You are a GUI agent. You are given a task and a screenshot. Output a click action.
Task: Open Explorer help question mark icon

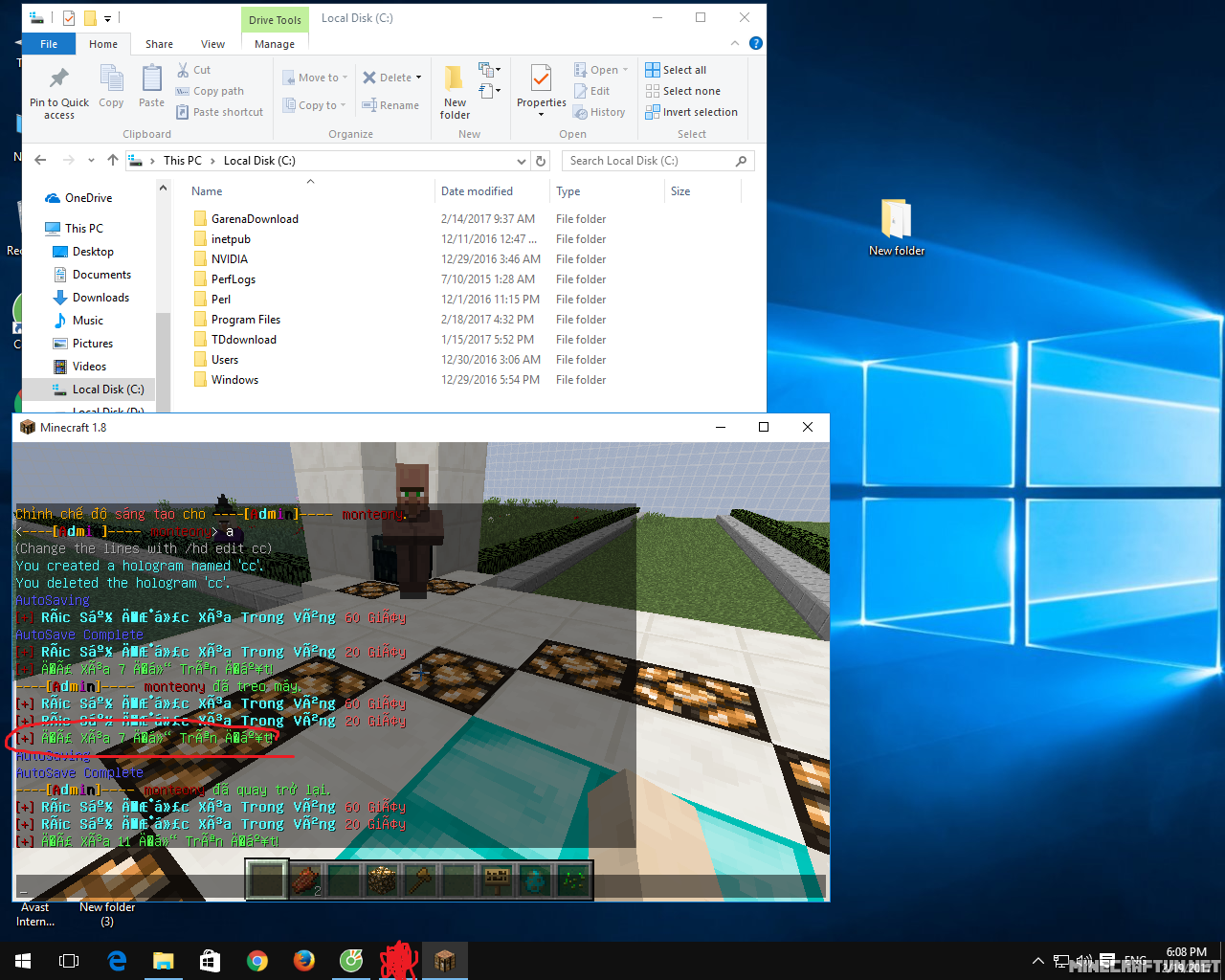tap(756, 43)
